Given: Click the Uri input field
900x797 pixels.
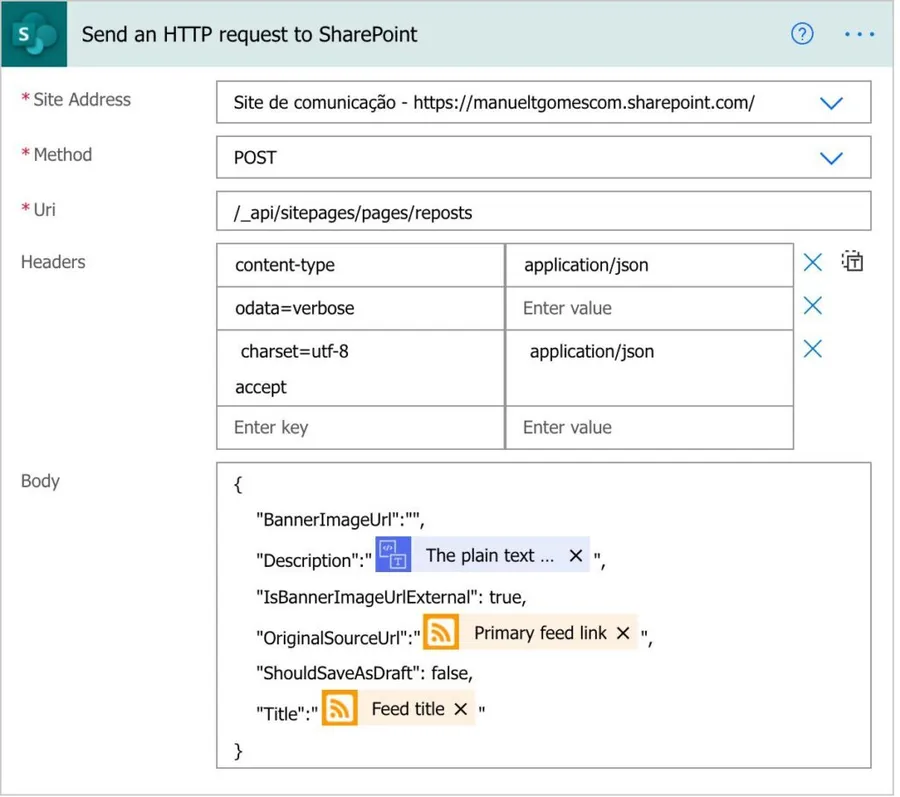Looking at the screenshot, I should point(543,212).
